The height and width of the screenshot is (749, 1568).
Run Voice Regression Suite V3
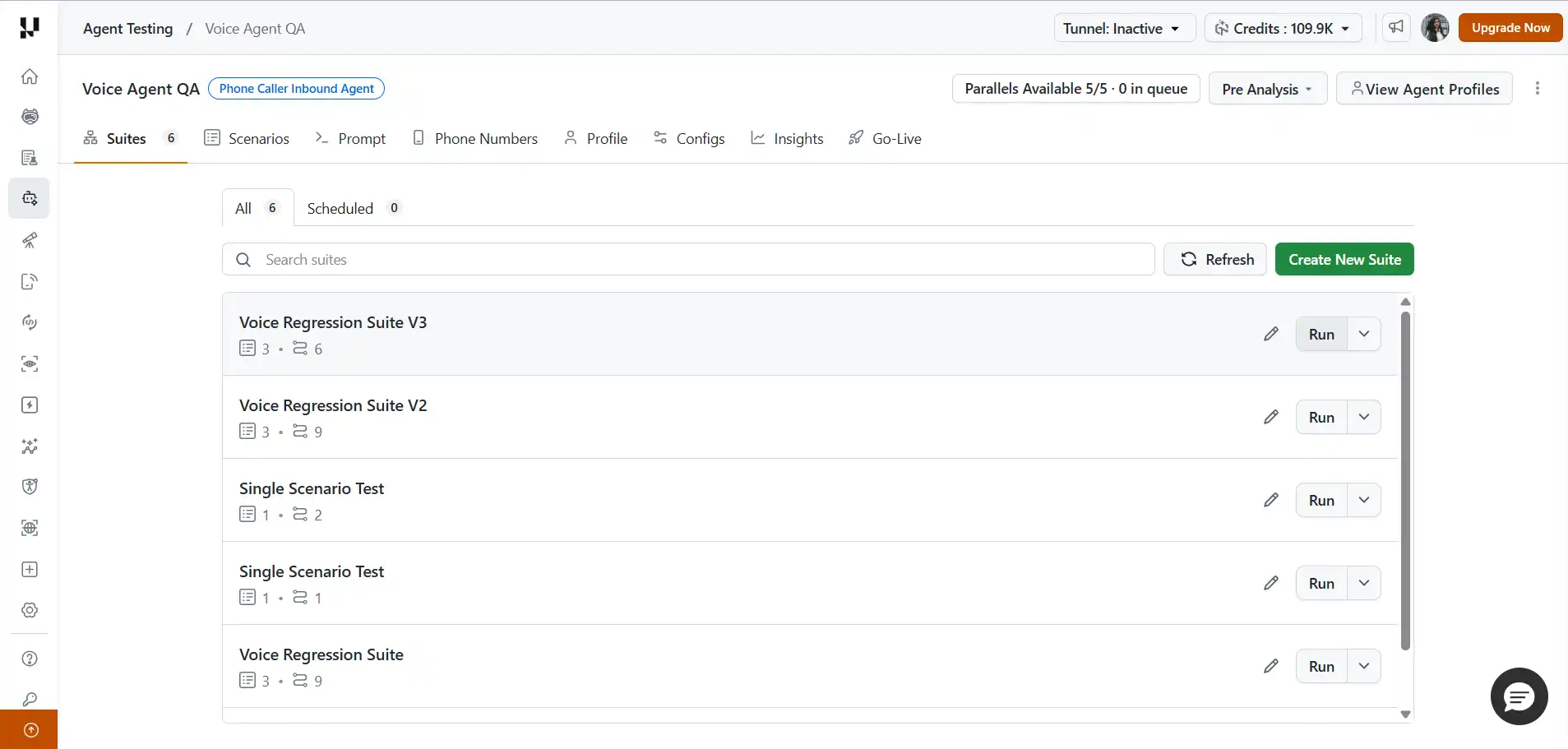pos(1321,334)
